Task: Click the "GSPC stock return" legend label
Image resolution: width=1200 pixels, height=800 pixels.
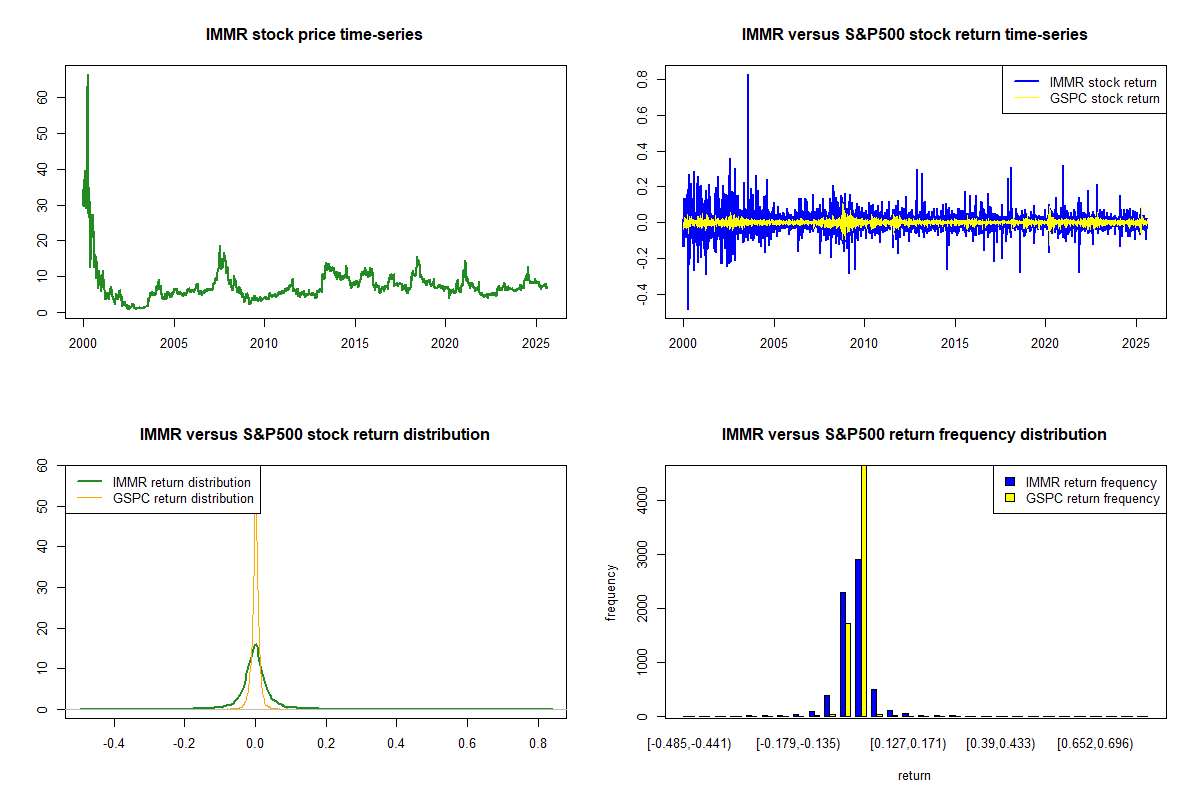Action: (x=1104, y=99)
